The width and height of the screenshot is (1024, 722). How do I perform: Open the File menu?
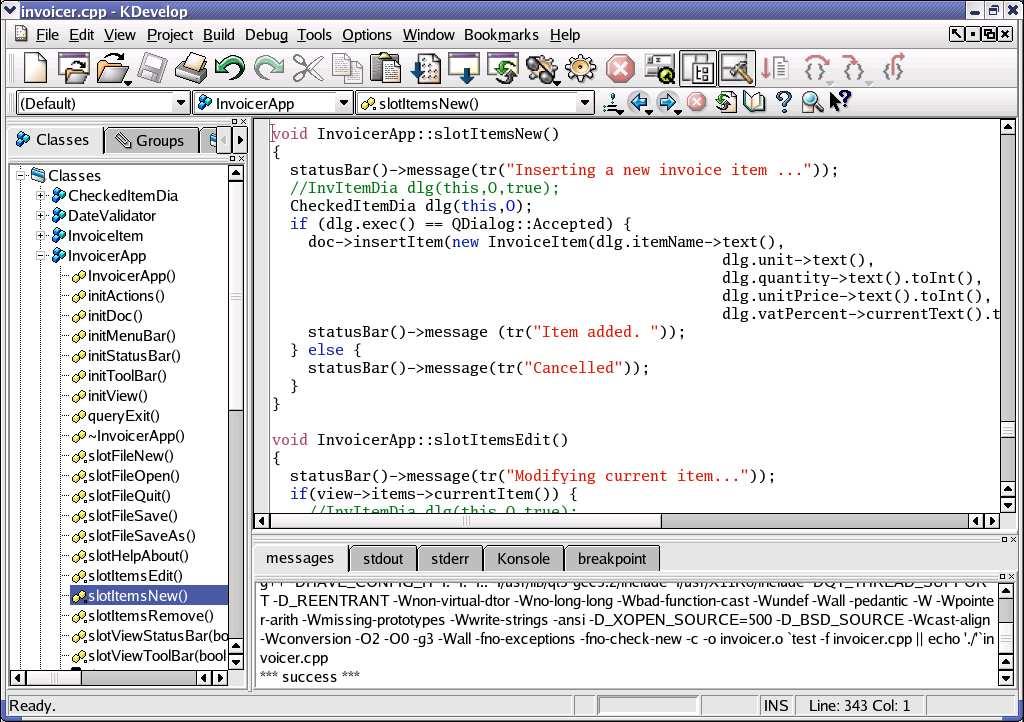46,35
